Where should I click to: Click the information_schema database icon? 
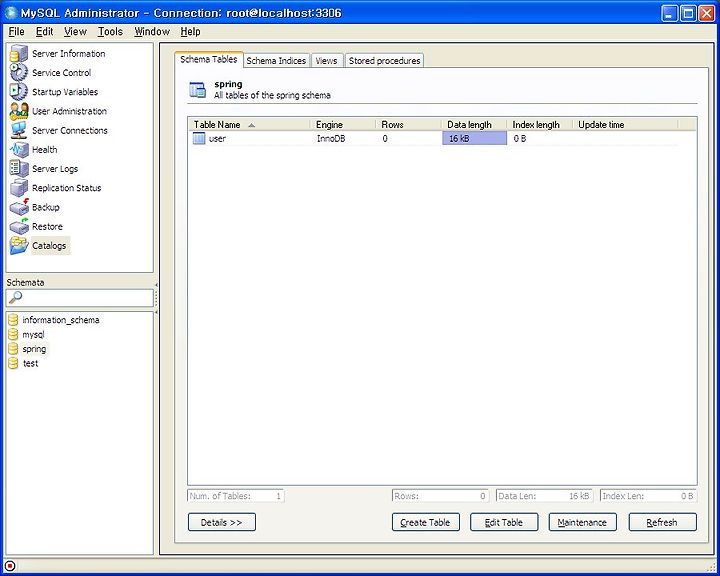coord(13,320)
